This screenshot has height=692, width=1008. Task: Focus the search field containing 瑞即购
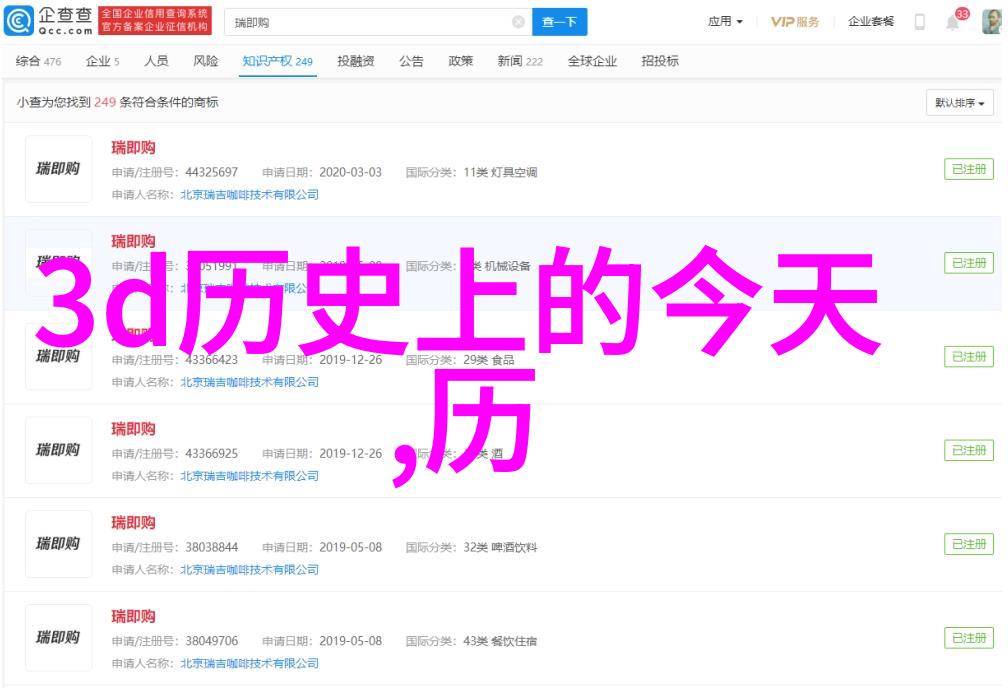pyautogui.click(x=378, y=23)
